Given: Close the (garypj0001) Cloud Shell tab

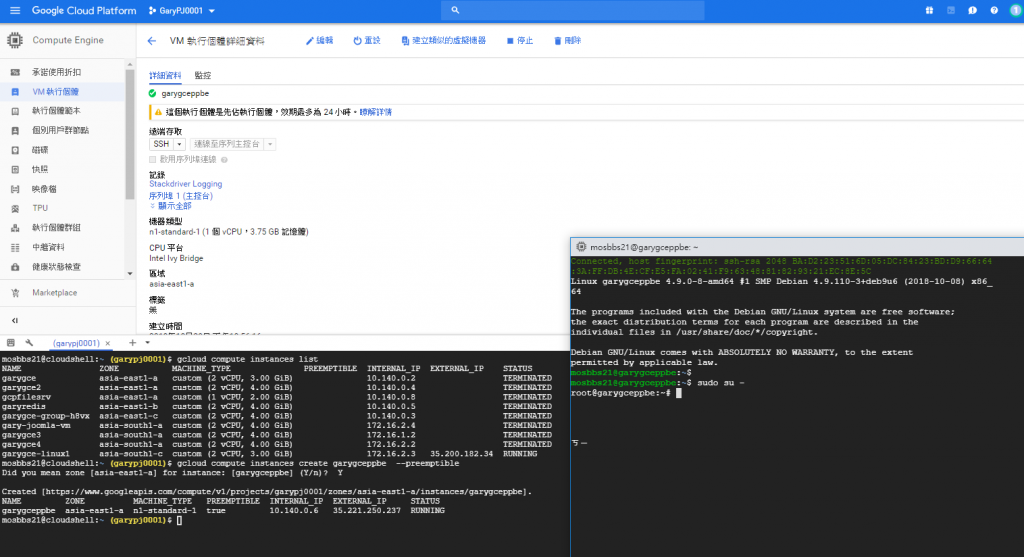Looking at the screenshot, I should (x=108, y=343).
